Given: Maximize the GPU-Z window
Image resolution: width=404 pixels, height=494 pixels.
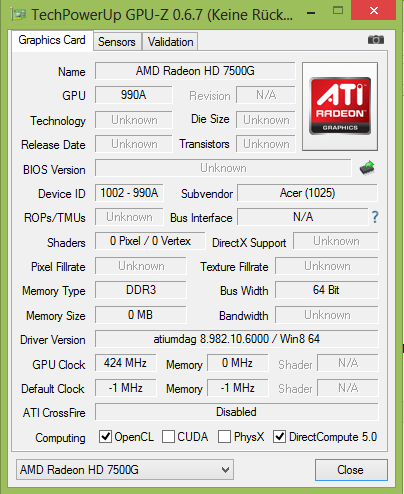Looking at the screenshot, I should click(338, 11).
